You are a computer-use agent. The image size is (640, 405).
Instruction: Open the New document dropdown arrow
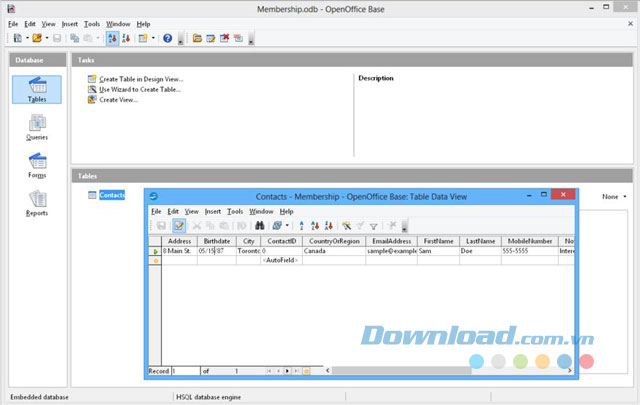tap(27, 39)
